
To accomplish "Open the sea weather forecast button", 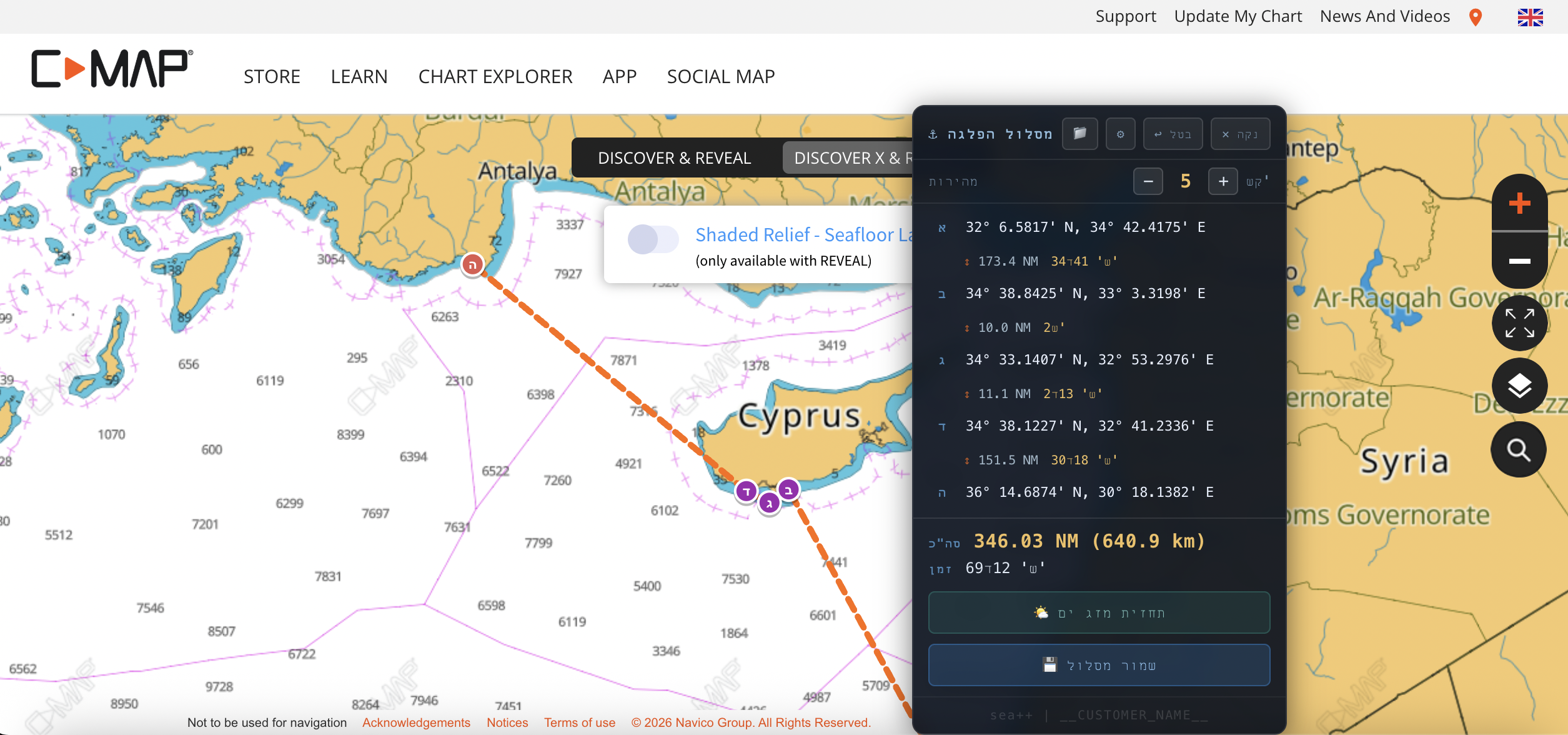I will 1099,612.
